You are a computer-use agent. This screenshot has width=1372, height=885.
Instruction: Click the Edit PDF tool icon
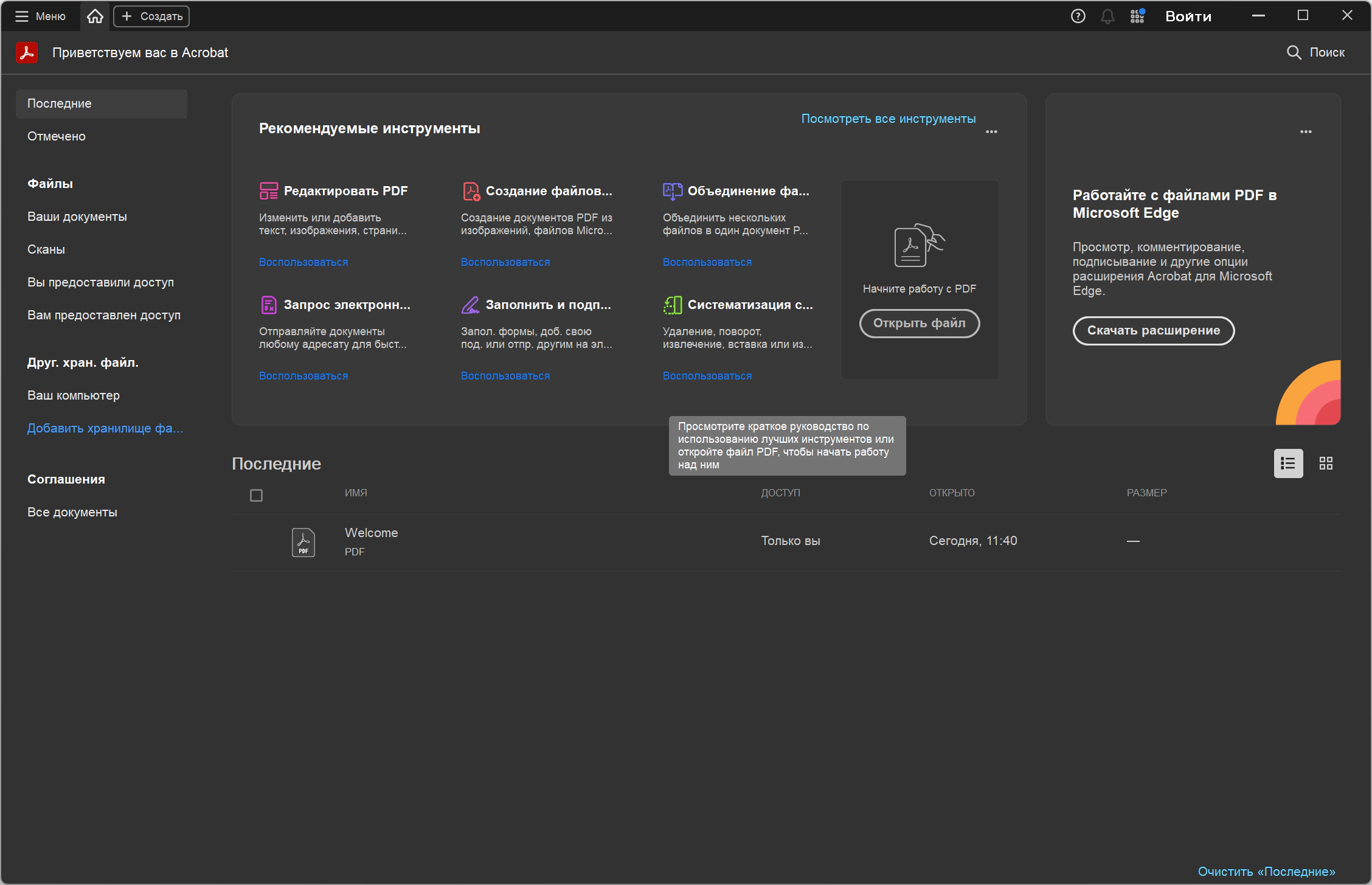268,191
